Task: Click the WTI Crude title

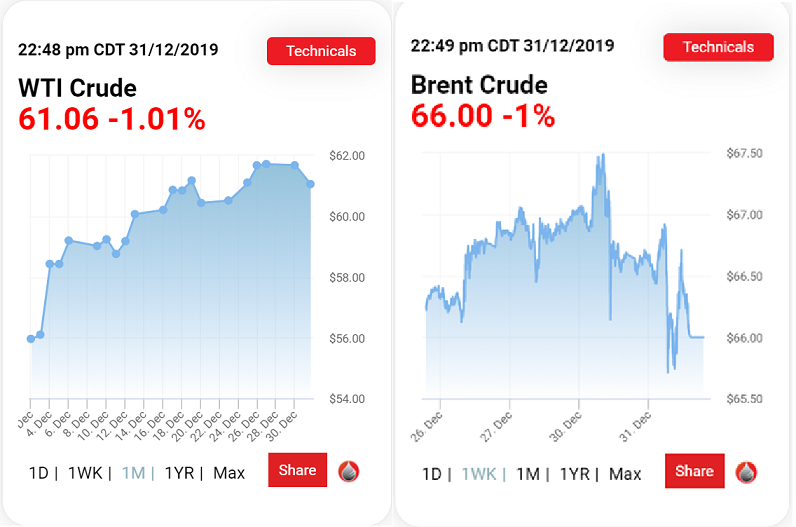Action: (x=77, y=88)
